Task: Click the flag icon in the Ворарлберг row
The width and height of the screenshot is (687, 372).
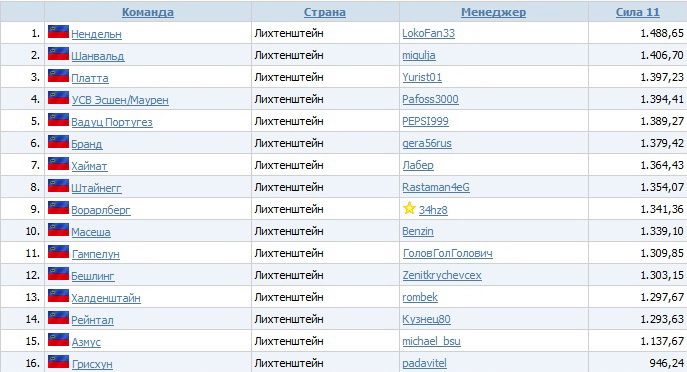Action: coord(58,207)
